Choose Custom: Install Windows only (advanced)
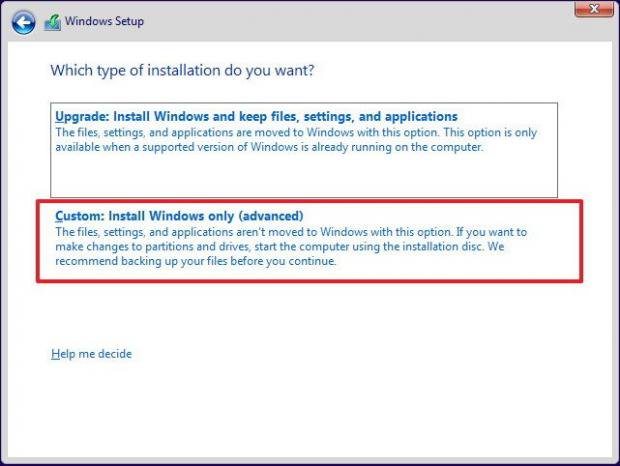 click(309, 241)
